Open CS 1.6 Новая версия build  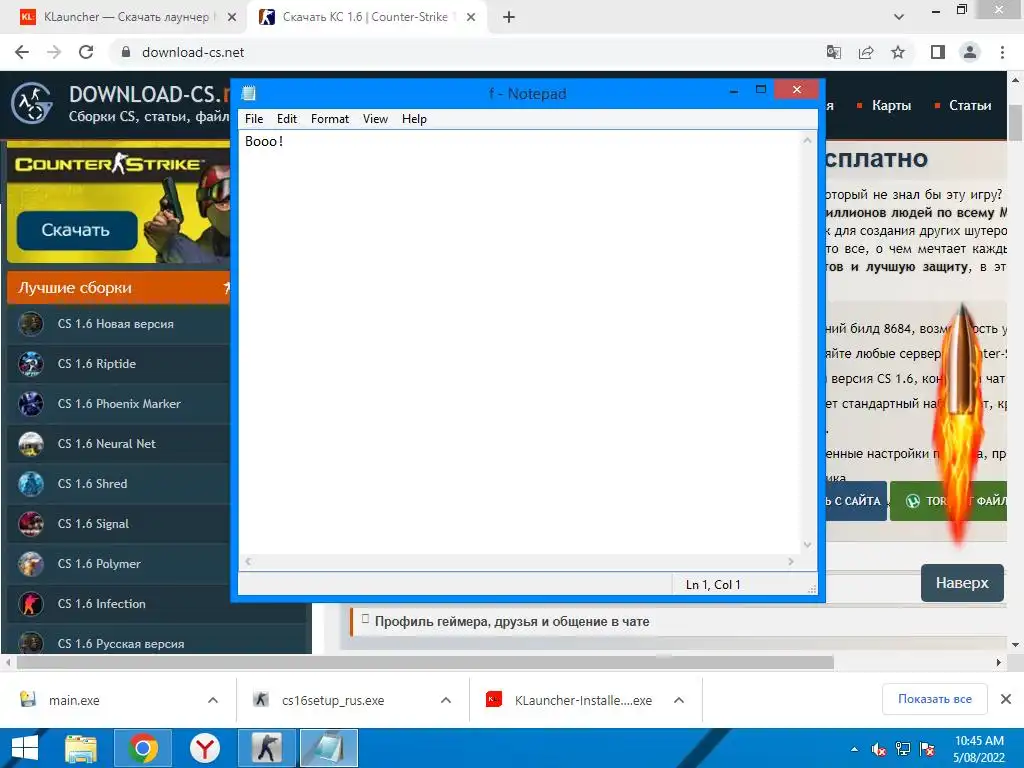115,324
